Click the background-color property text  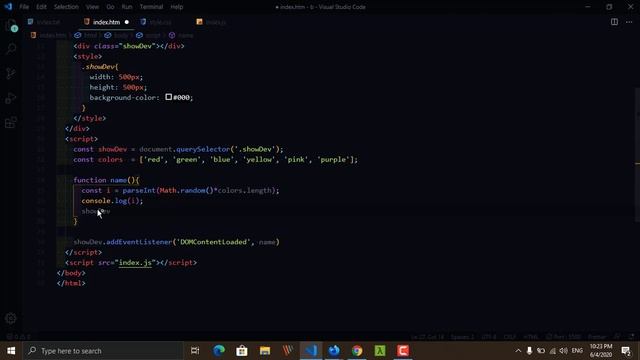[x=123, y=98]
